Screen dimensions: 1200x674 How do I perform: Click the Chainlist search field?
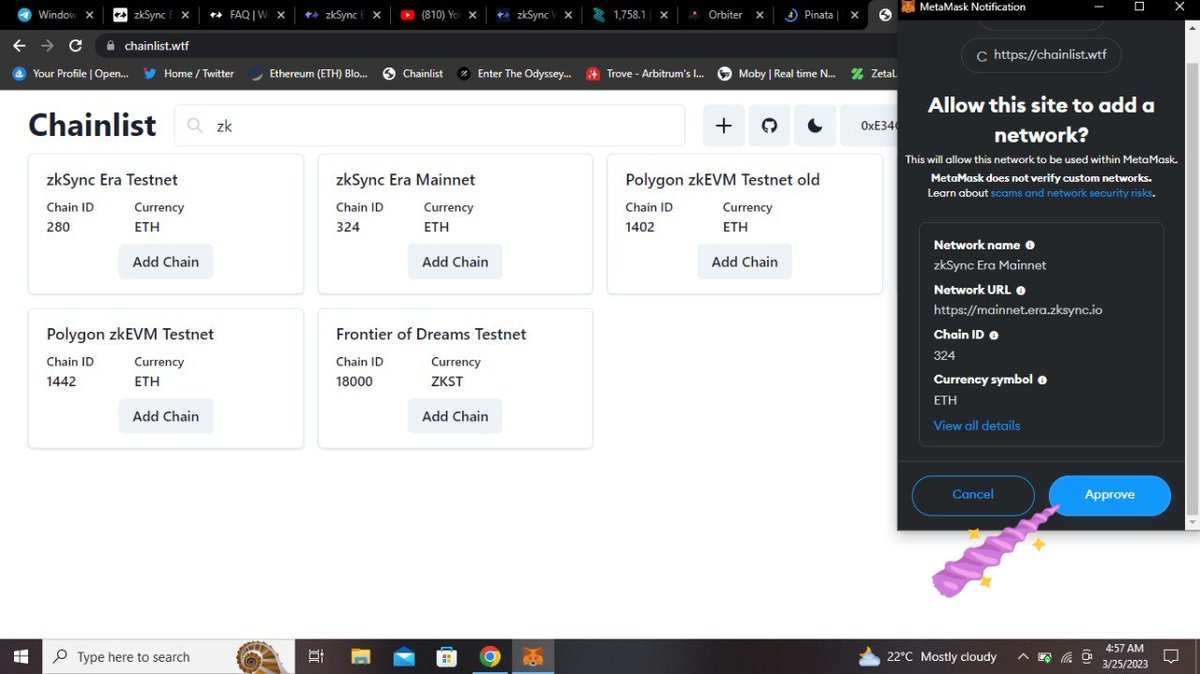pos(430,126)
